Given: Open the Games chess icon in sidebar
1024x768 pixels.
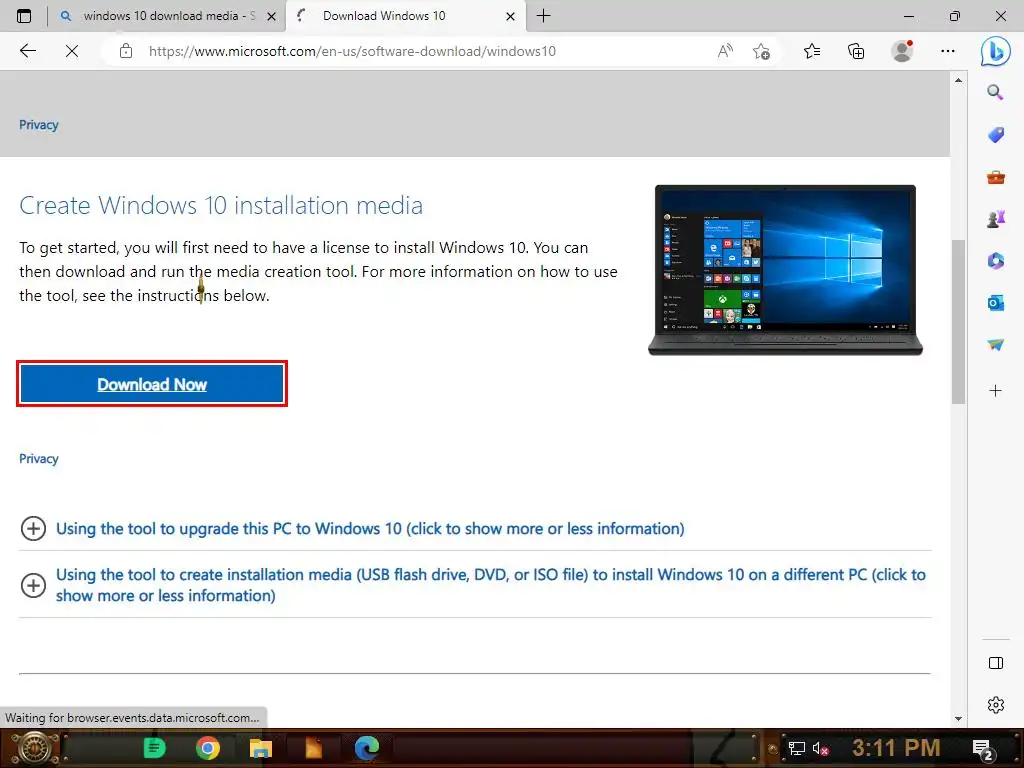Looking at the screenshot, I should [995, 219].
